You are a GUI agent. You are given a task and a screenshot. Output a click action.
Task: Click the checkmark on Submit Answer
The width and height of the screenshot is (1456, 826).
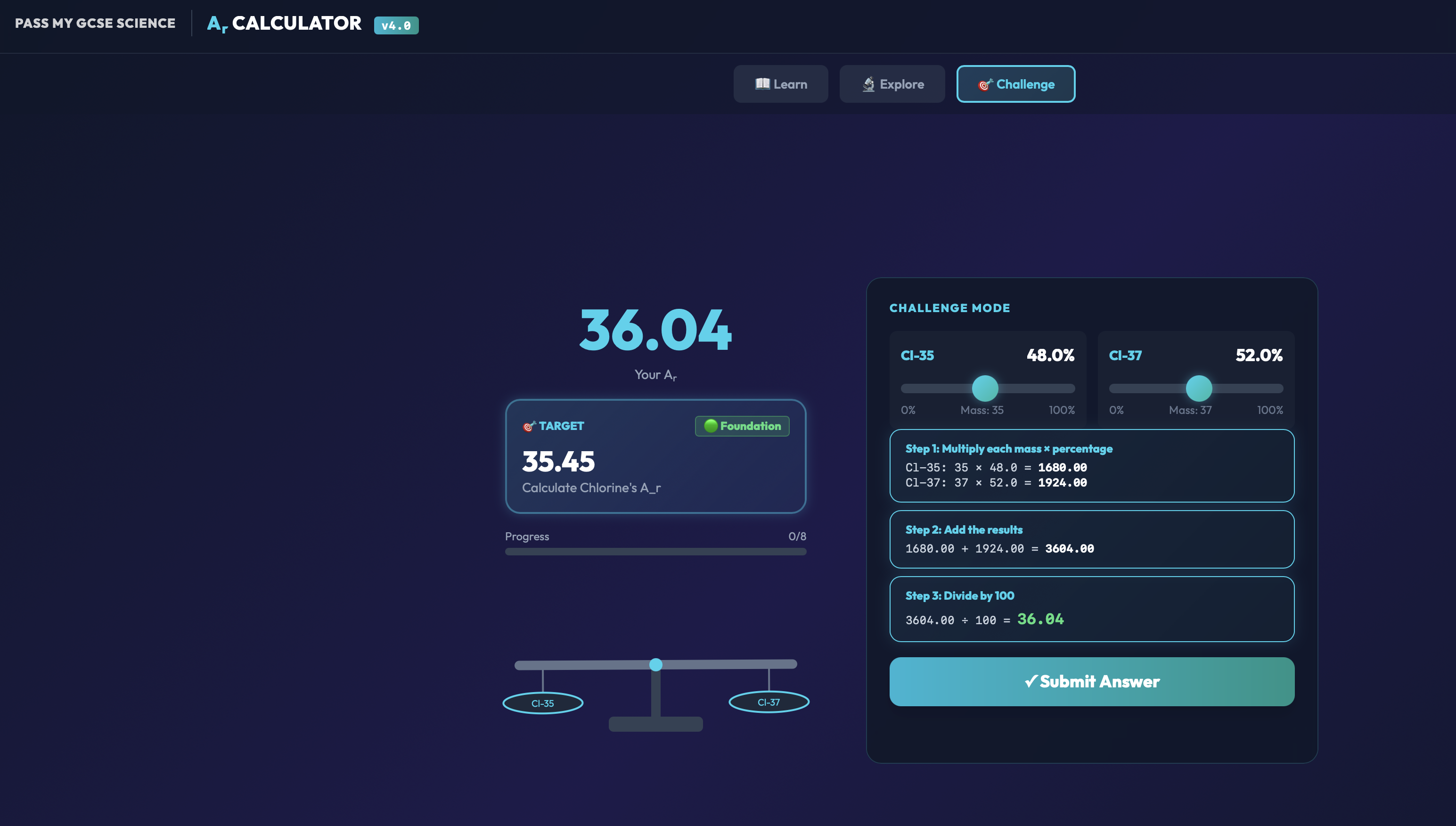(1031, 681)
